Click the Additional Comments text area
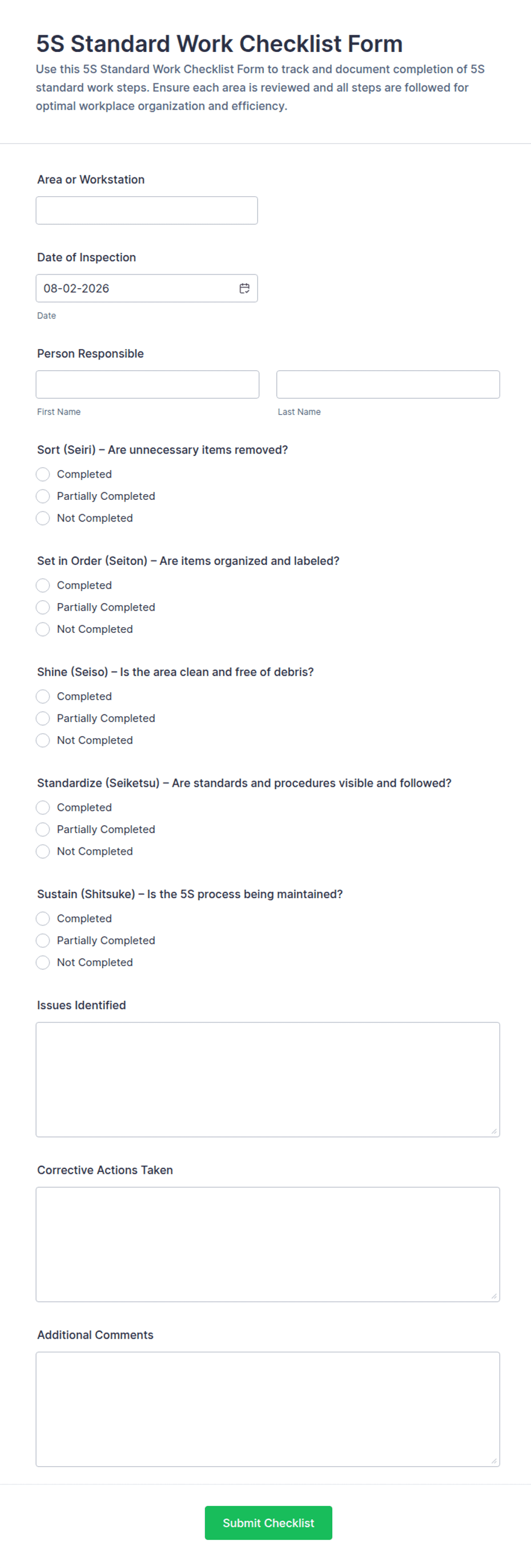This screenshot has height=1568, width=531. point(268,1409)
